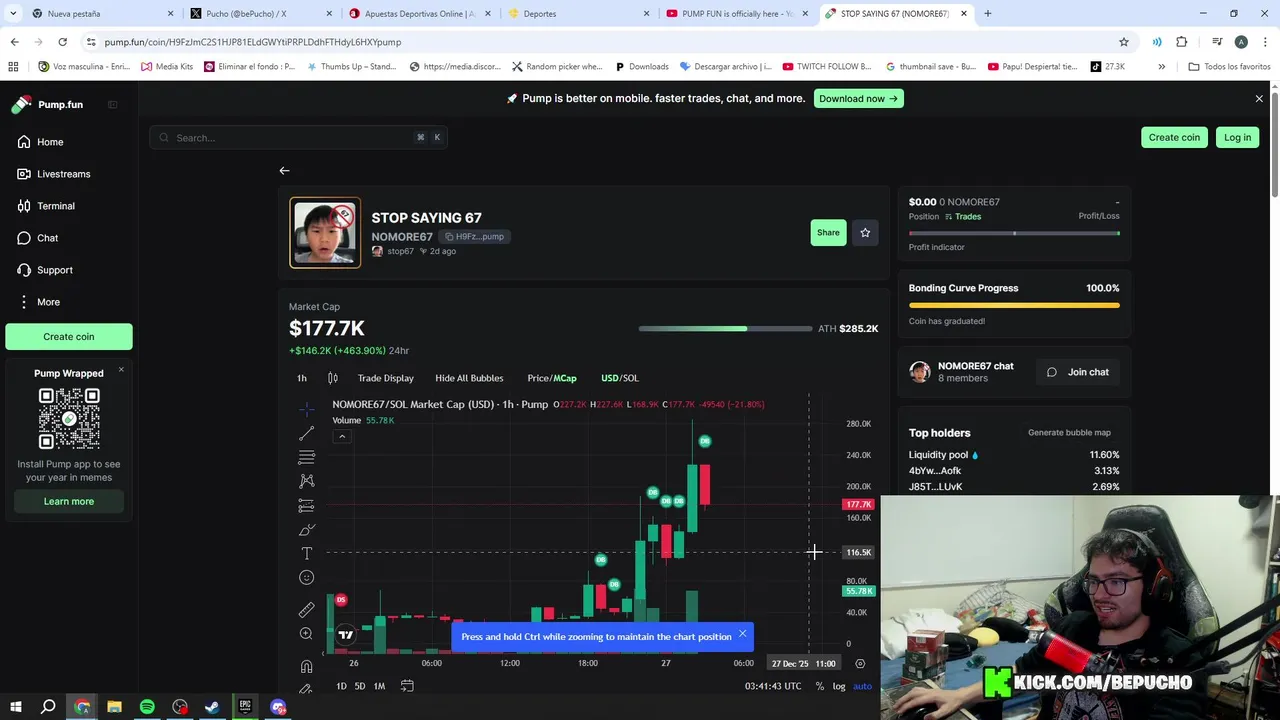Click the Bonding Curve Progress bar
1280x720 pixels.
tap(1014, 306)
